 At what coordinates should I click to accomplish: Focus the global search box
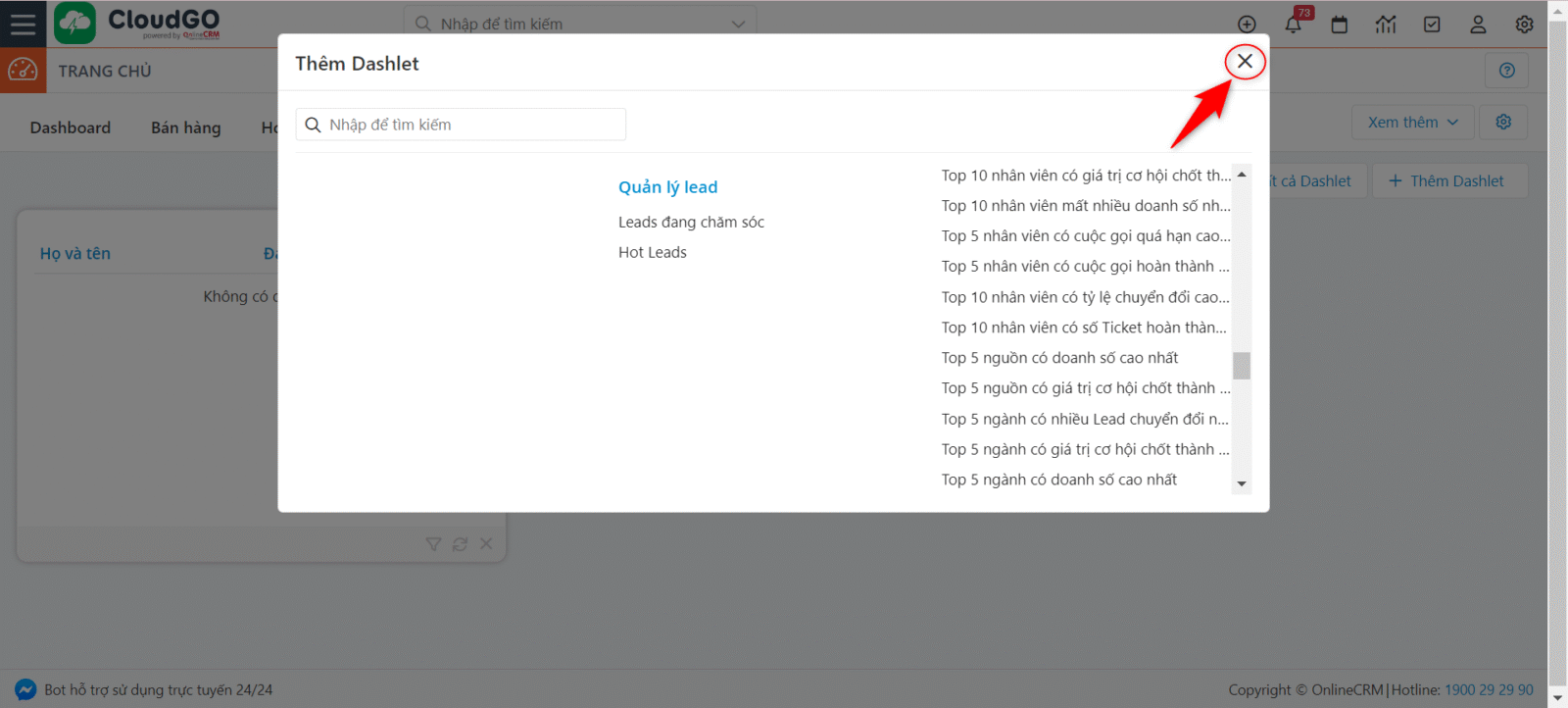[x=580, y=24]
